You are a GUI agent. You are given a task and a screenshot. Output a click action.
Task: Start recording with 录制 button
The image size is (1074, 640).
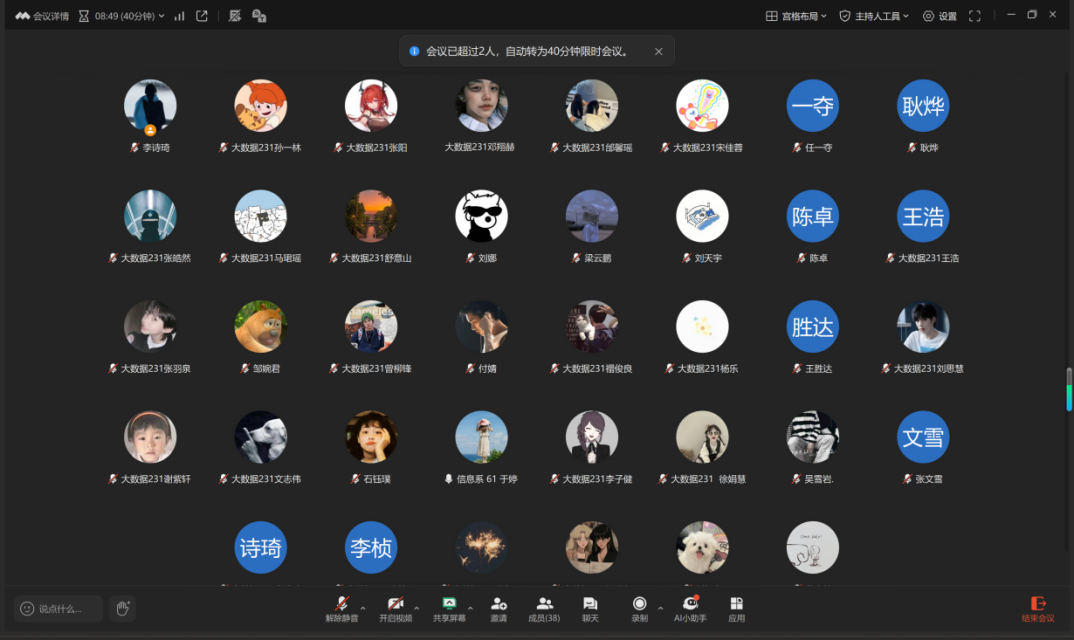coord(639,608)
